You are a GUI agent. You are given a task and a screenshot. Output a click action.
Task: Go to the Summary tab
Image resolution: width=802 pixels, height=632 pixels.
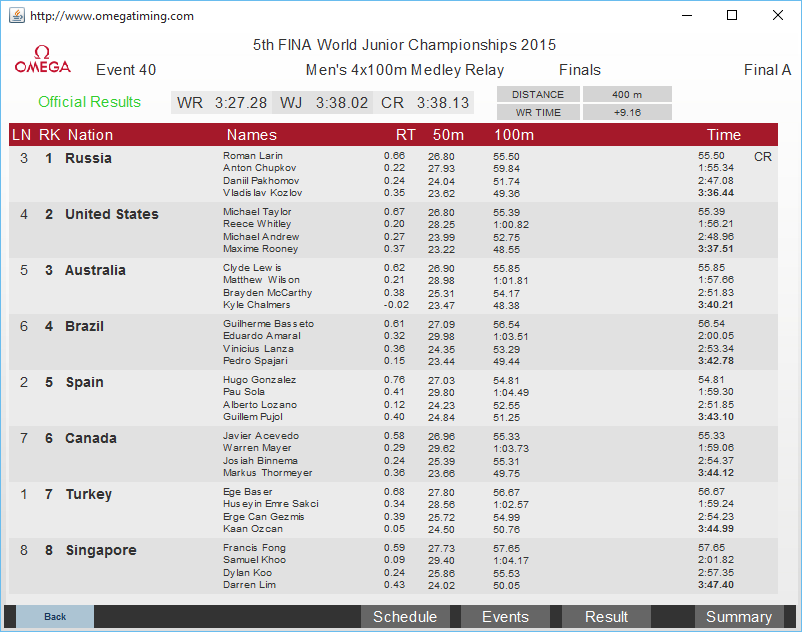coord(738,617)
